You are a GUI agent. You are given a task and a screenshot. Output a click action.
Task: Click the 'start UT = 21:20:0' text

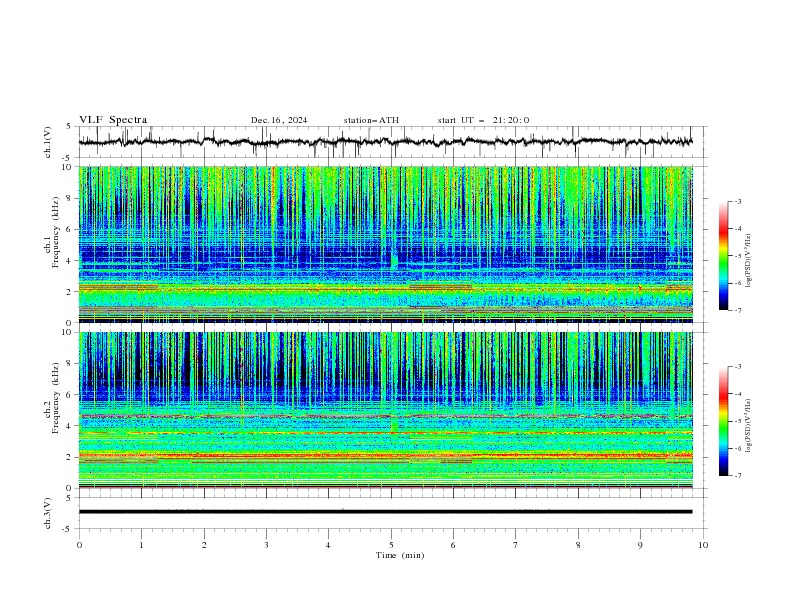click(483, 120)
